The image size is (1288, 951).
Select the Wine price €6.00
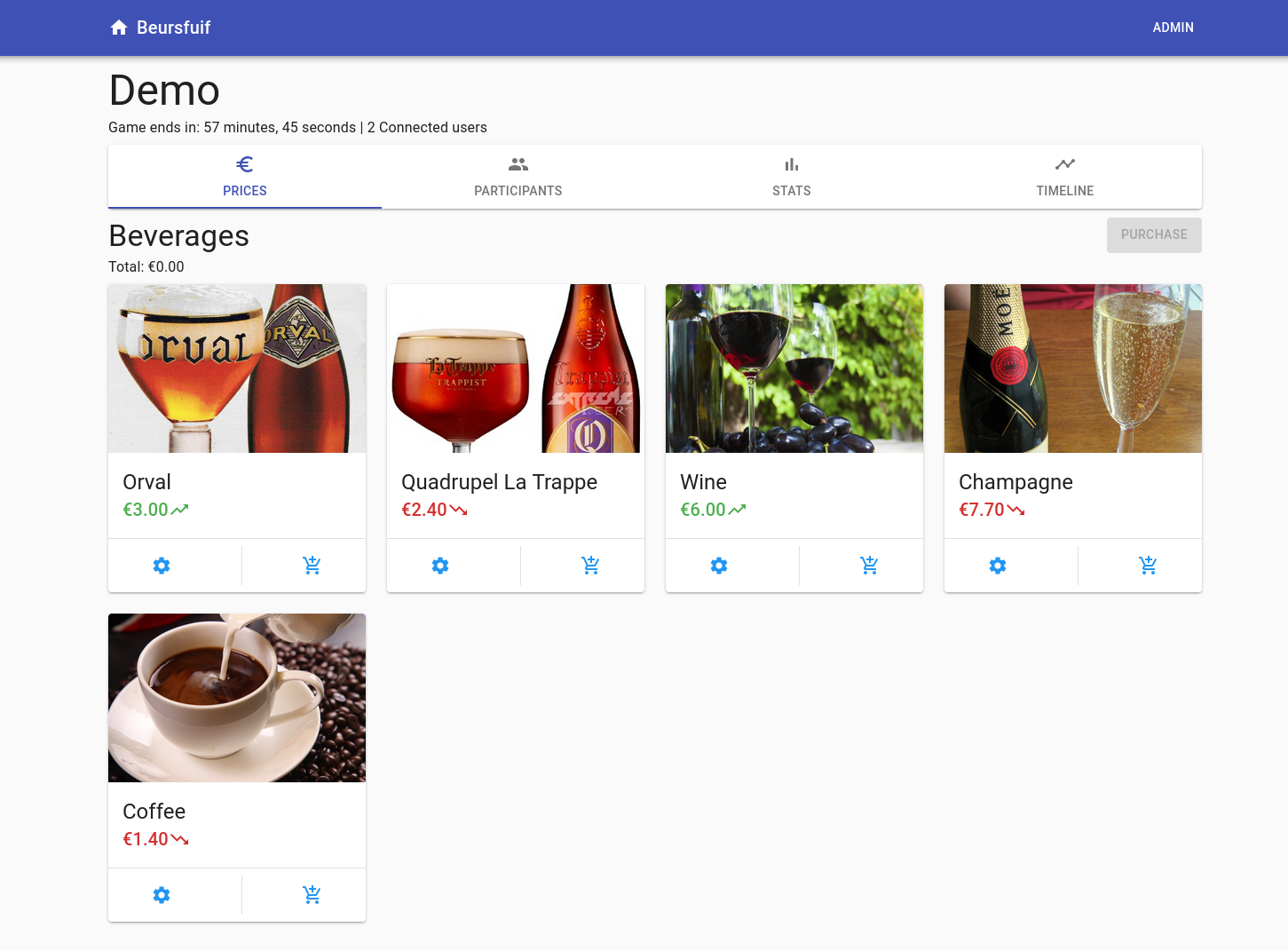[x=703, y=510]
